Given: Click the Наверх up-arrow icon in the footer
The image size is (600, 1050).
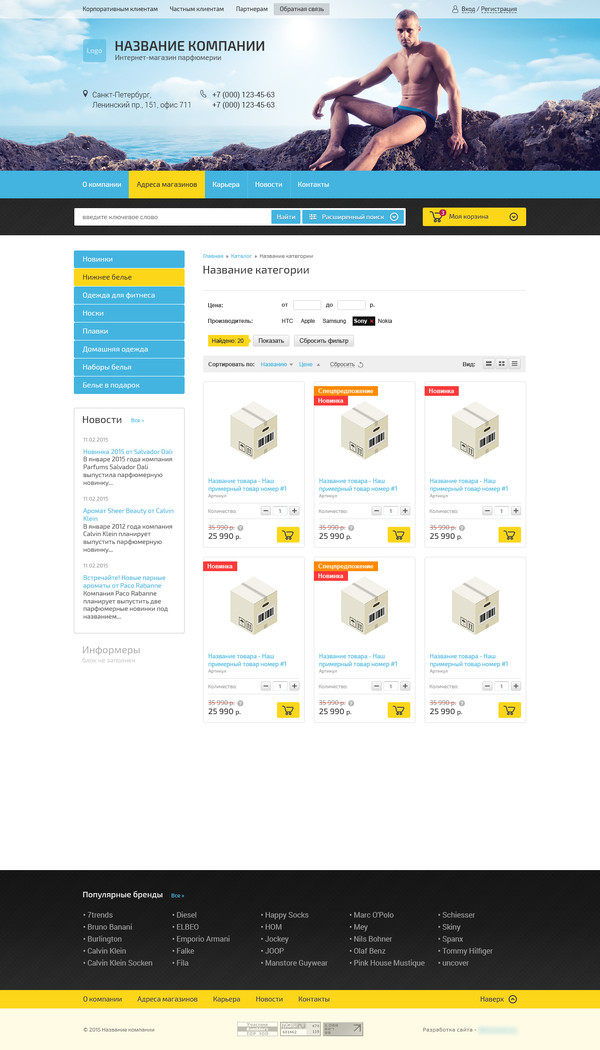Looking at the screenshot, I should coord(513,999).
